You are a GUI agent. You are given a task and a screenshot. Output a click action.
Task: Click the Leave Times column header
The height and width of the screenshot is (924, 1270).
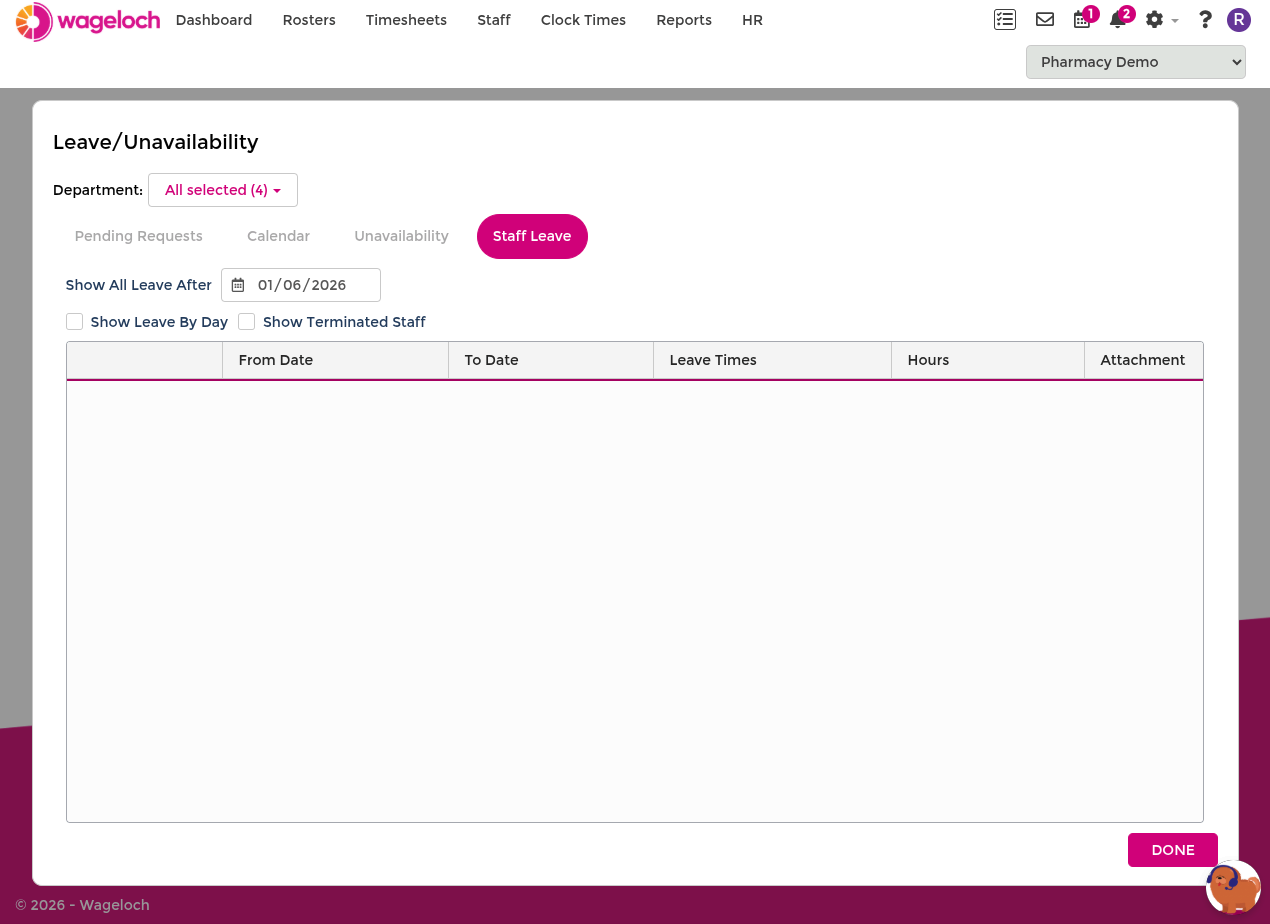772,360
